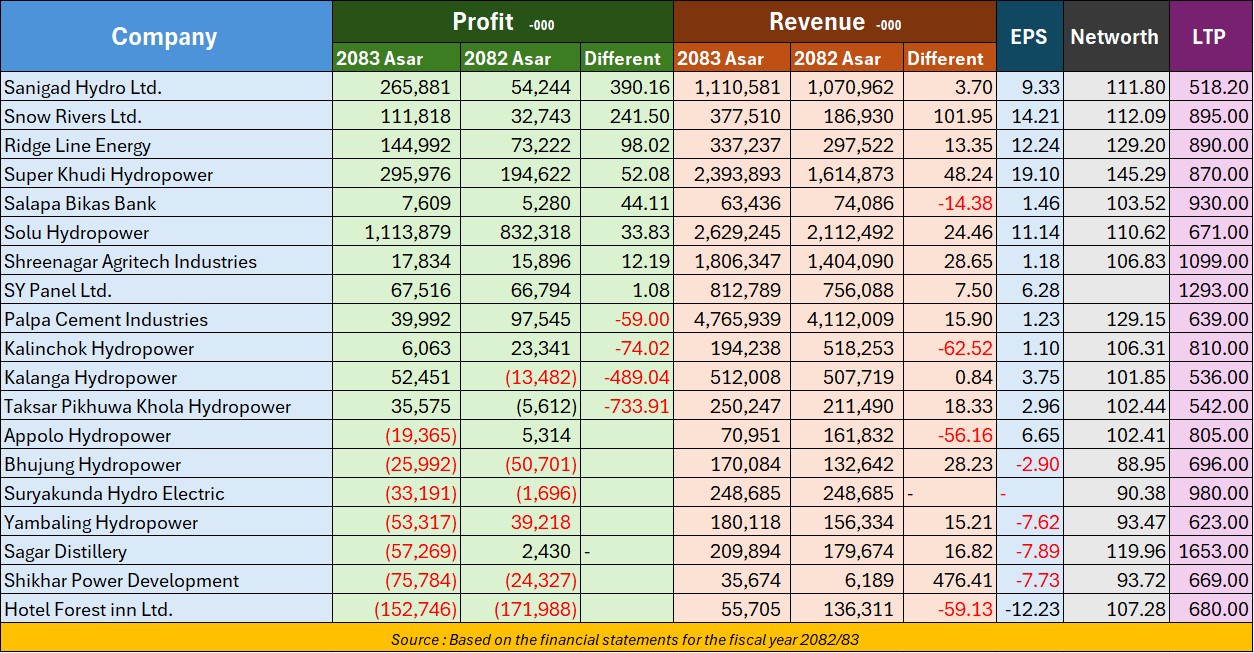Click Shreenagar LTP 1099.00
The height and width of the screenshot is (653, 1254).
[1211, 261]
